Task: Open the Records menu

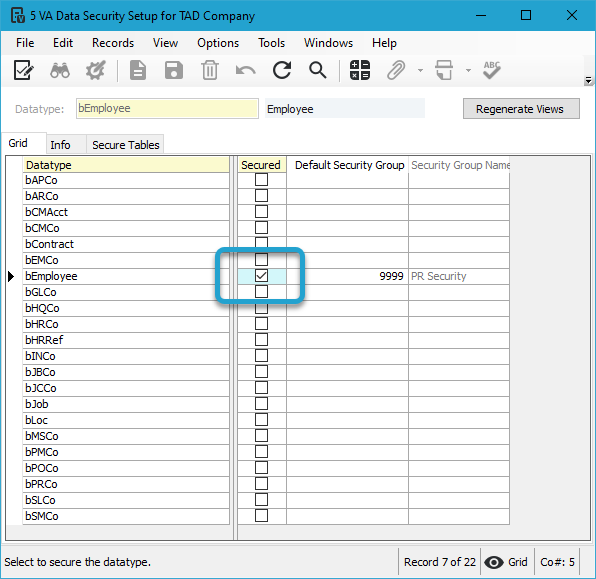Action: point(113,43)
